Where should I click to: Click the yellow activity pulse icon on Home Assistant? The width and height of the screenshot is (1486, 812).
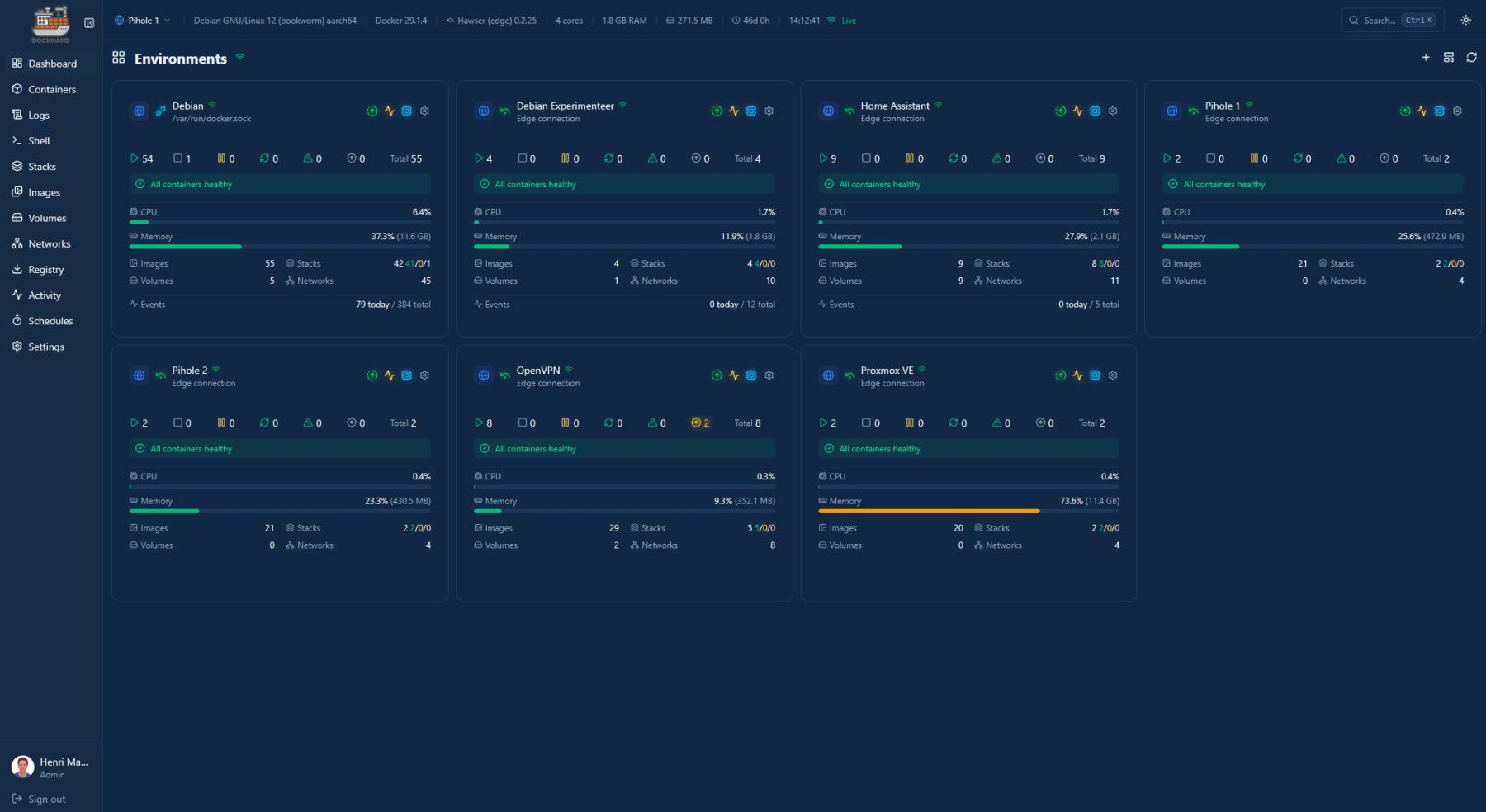click(1077, 111)
